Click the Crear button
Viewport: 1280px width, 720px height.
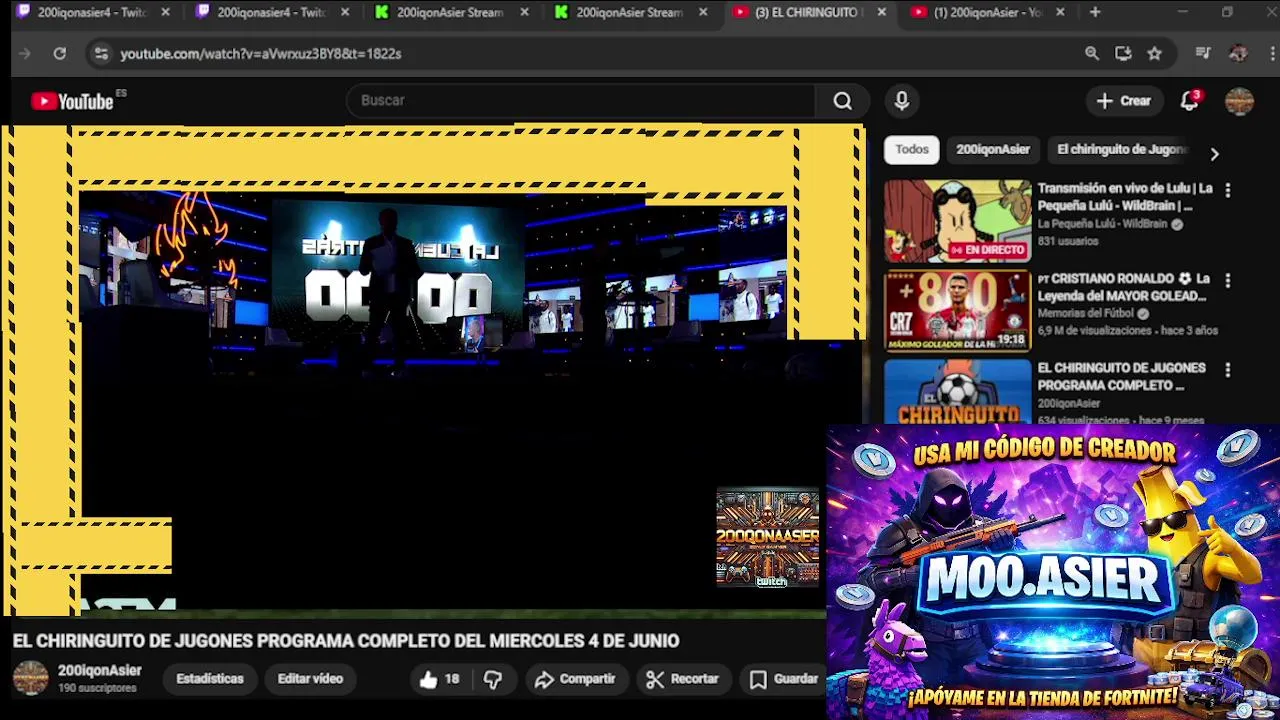point(1124,101)
